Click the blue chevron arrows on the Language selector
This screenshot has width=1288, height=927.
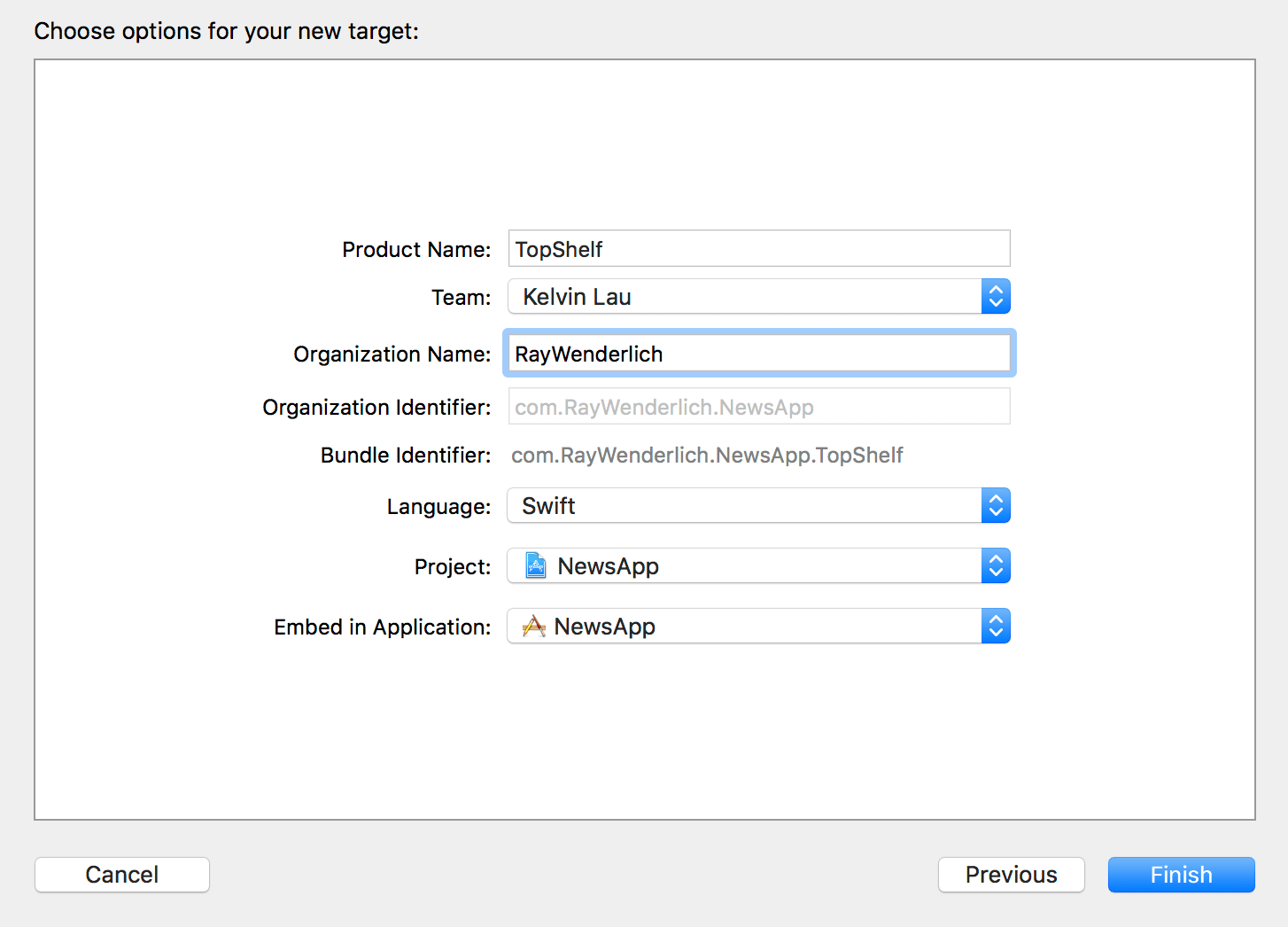click(x=996, y=505)
